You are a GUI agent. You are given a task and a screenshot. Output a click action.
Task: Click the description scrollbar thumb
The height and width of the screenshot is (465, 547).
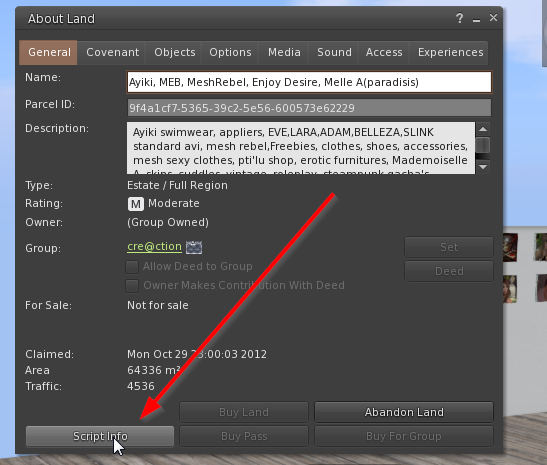pos(483,145)
